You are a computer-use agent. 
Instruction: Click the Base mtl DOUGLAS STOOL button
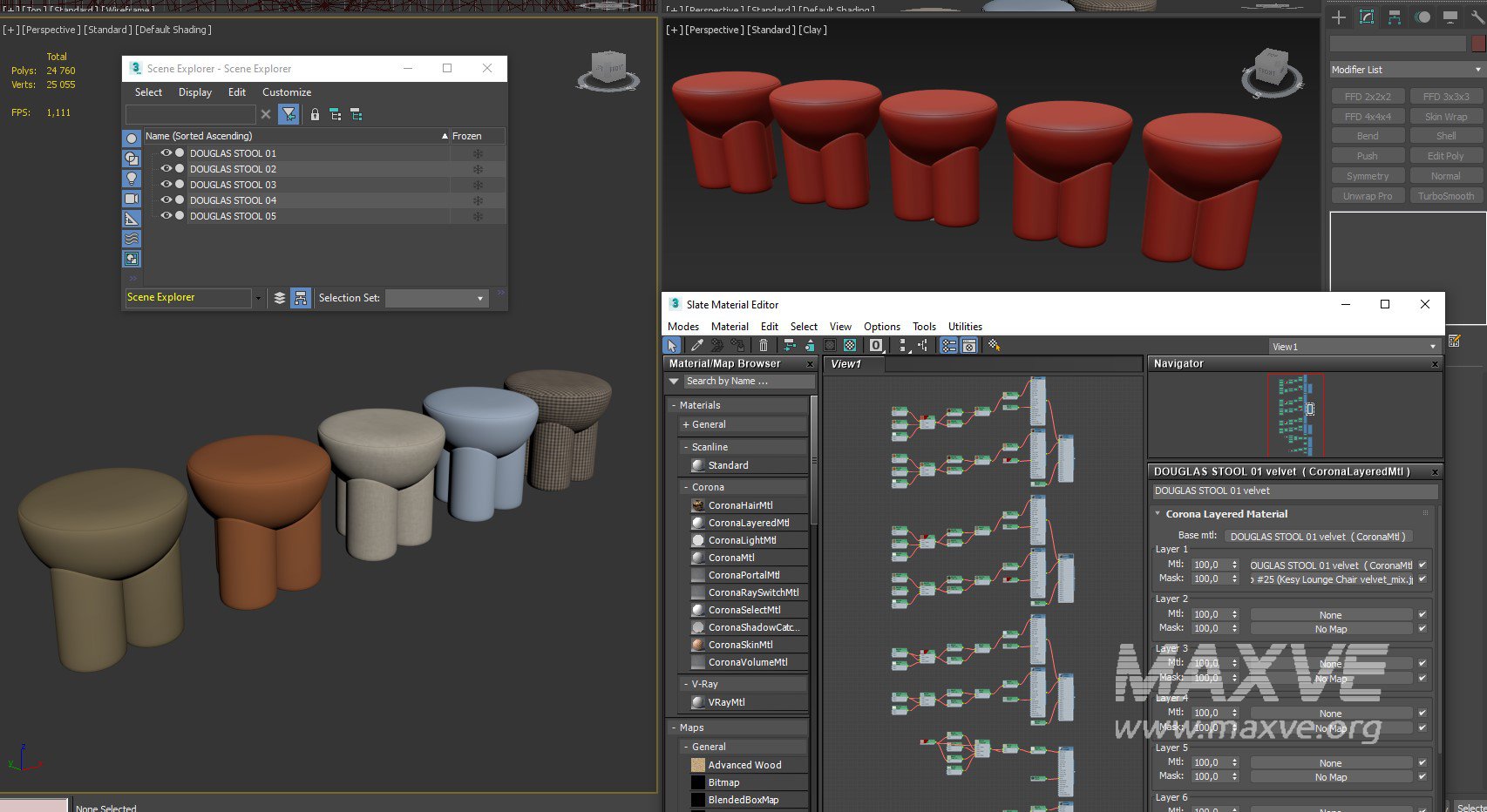pyautogui.click(x=1318, y=537)
